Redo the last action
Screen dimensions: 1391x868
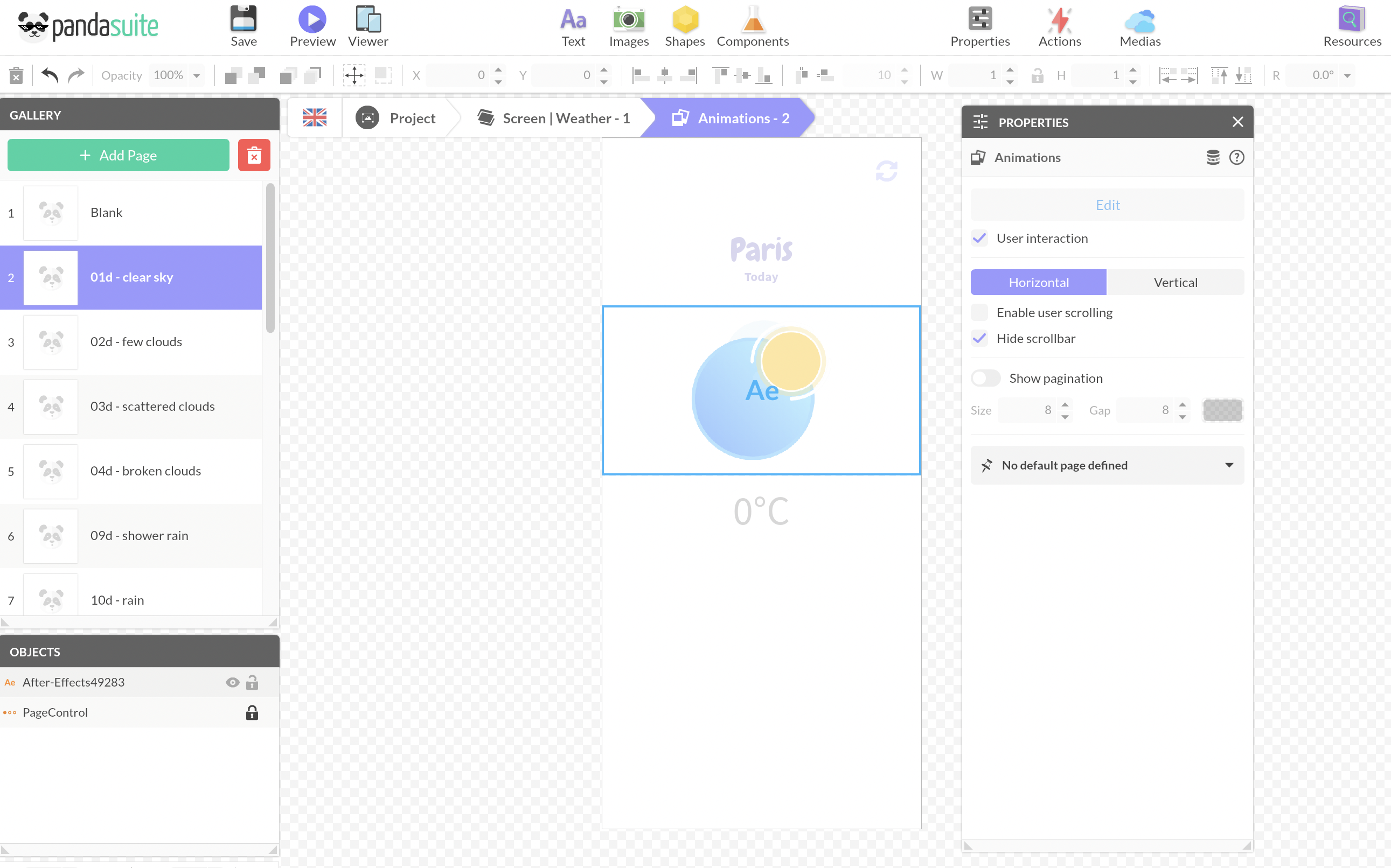pyautogui.click(x=76, y=75)
